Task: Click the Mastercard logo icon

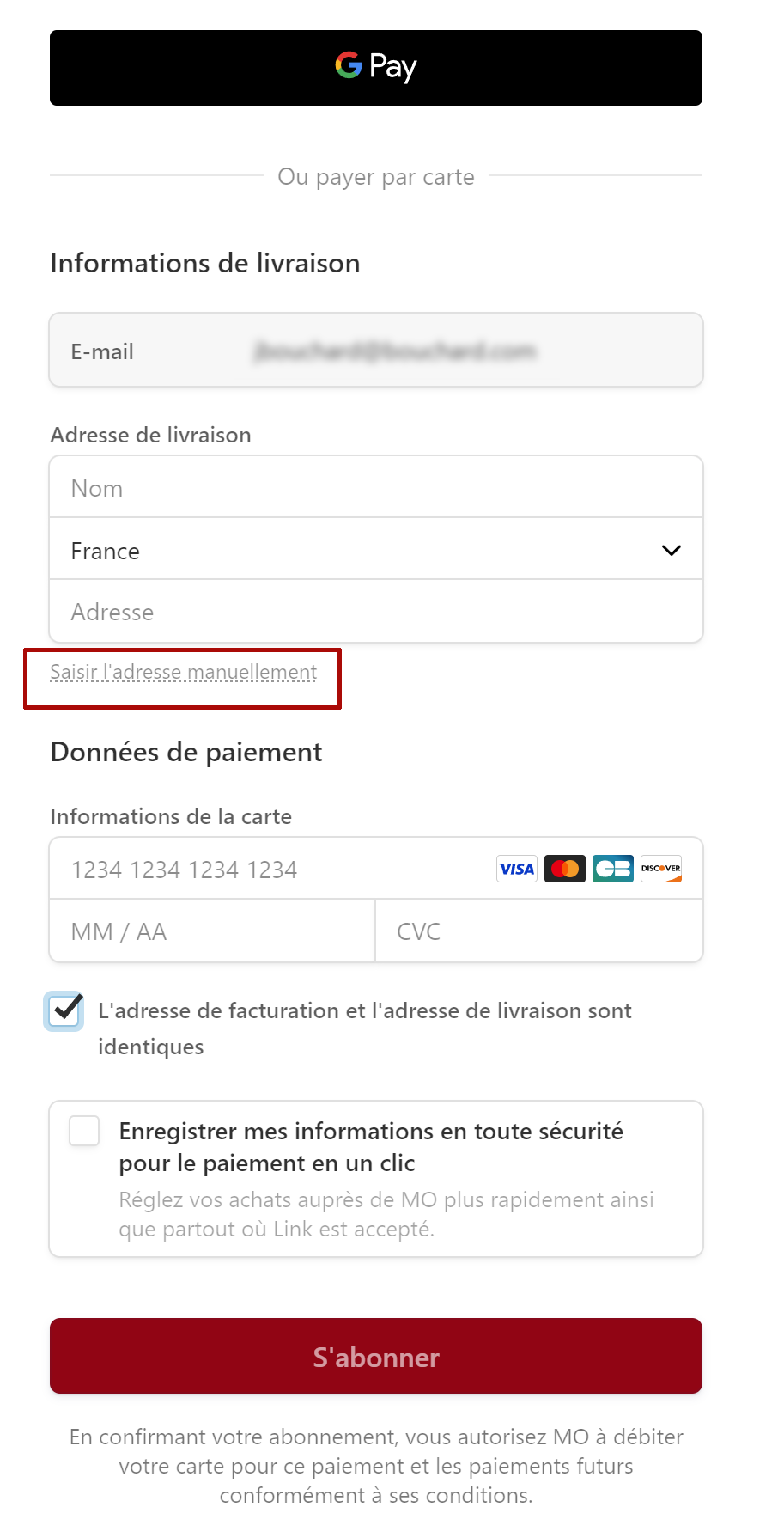Action: point(564,869)
